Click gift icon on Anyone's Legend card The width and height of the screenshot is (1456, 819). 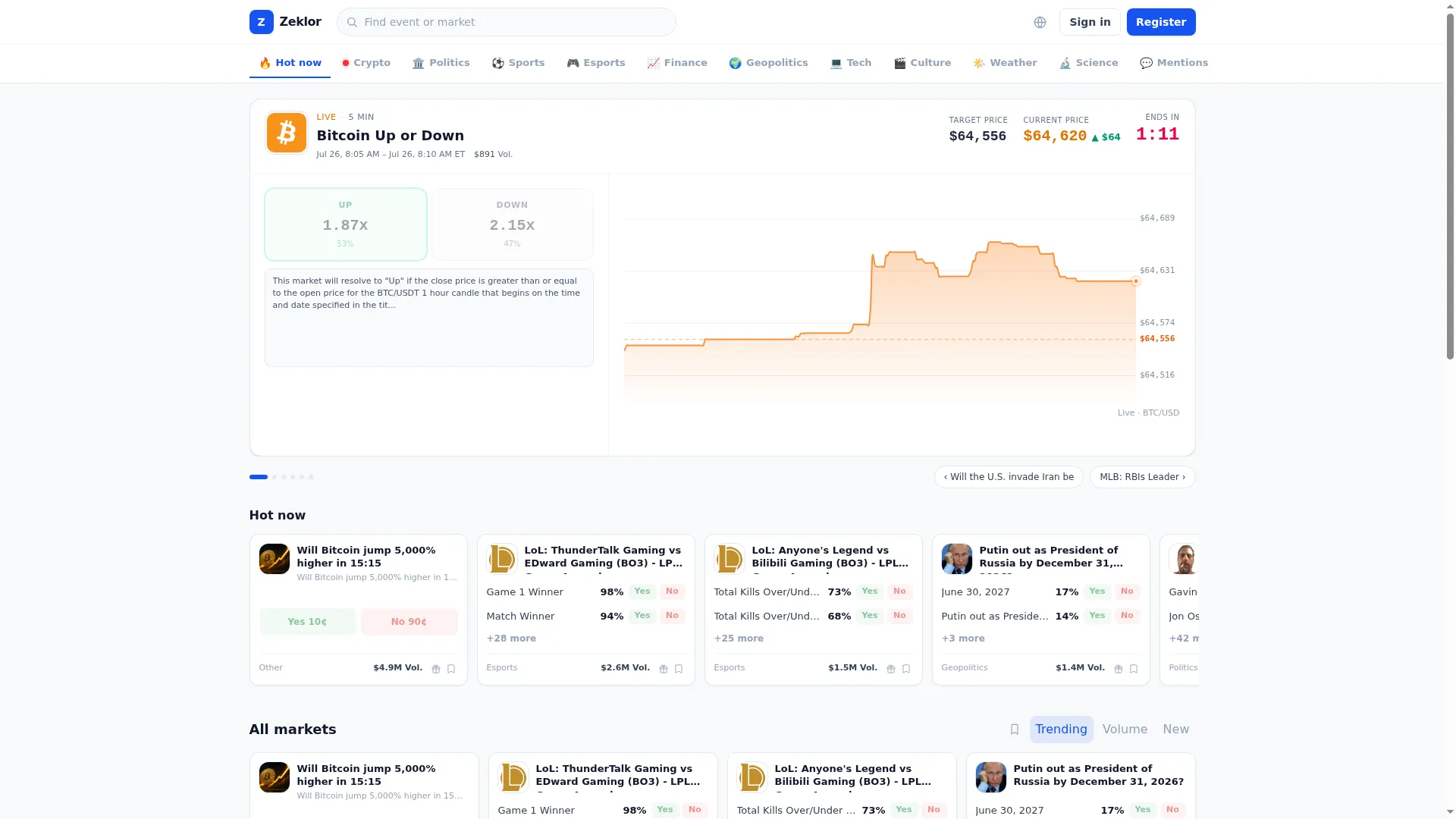tap(891, 669)
